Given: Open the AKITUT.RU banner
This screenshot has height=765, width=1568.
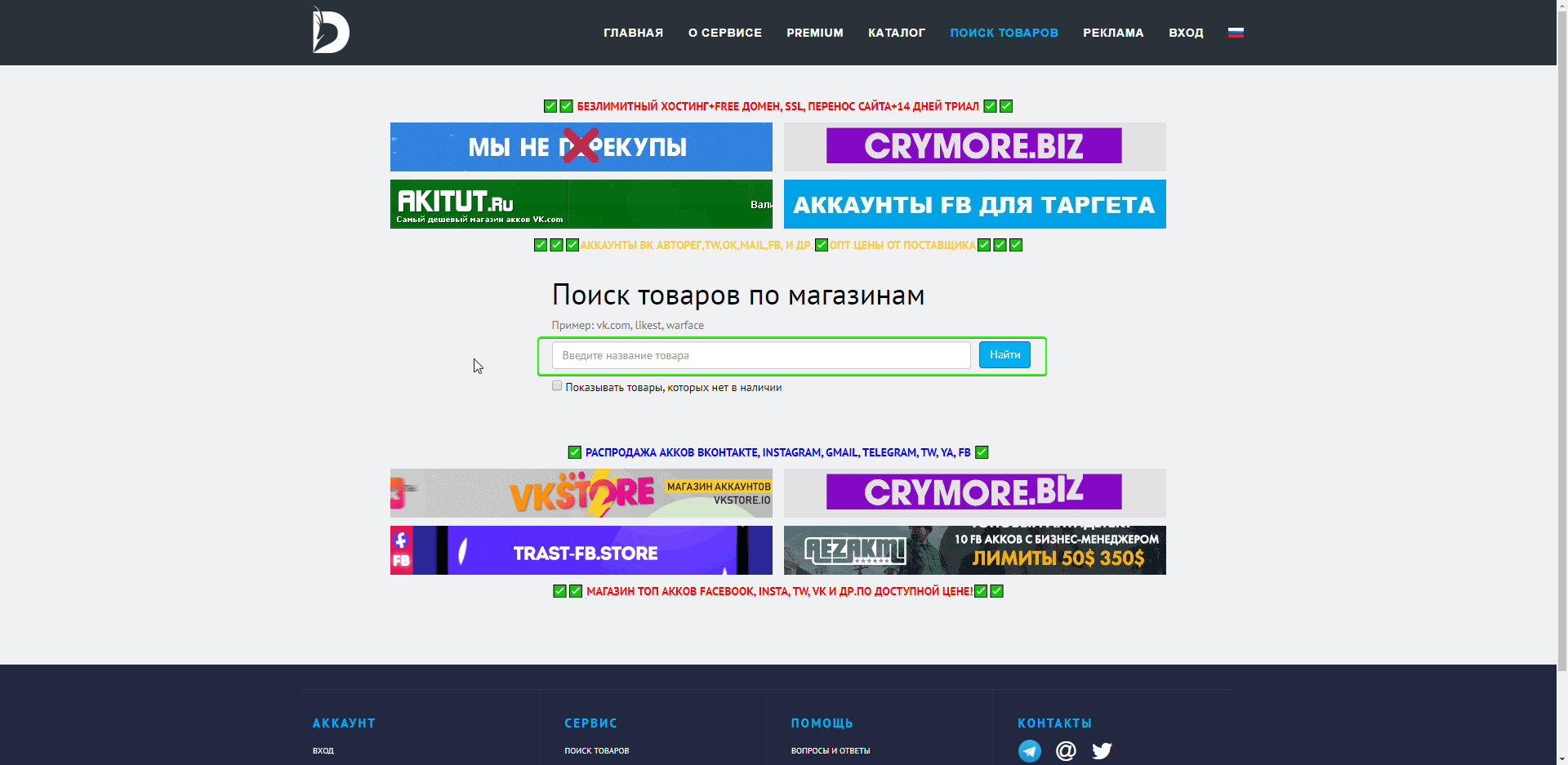Looking at the screenshot, I should (581, 204).
